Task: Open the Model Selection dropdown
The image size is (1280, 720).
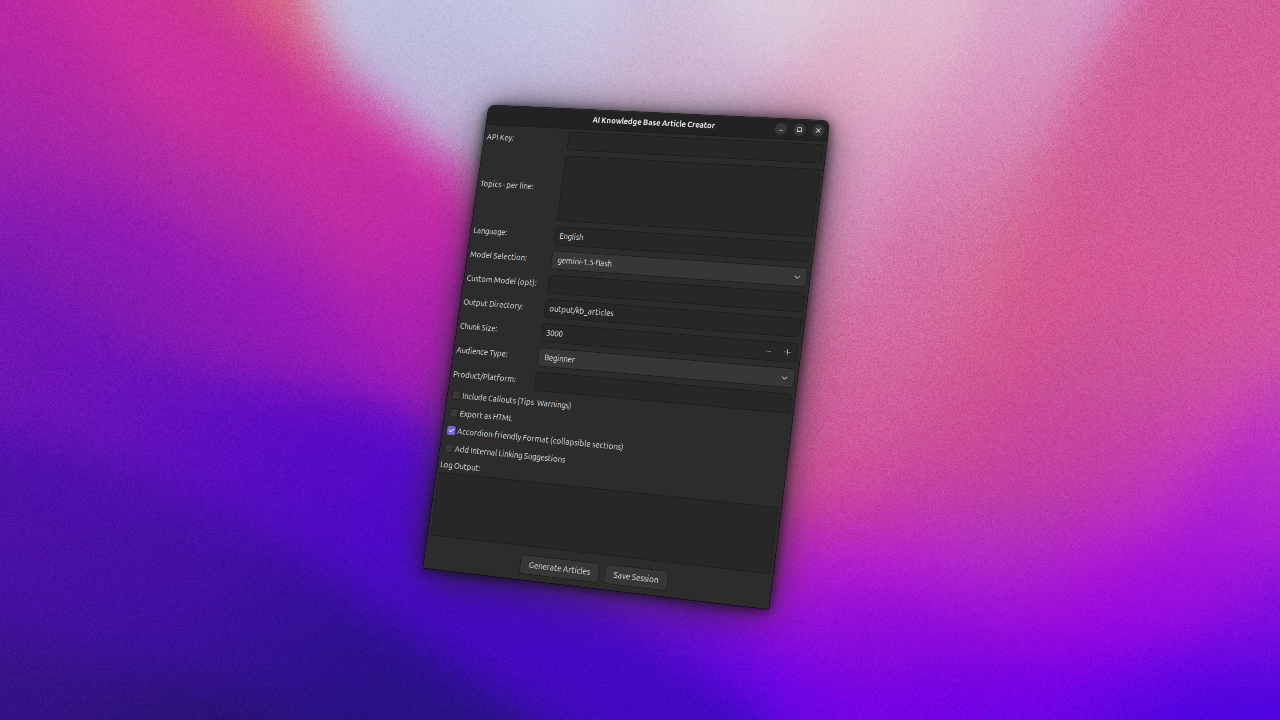Action: [x=797, y=277]
